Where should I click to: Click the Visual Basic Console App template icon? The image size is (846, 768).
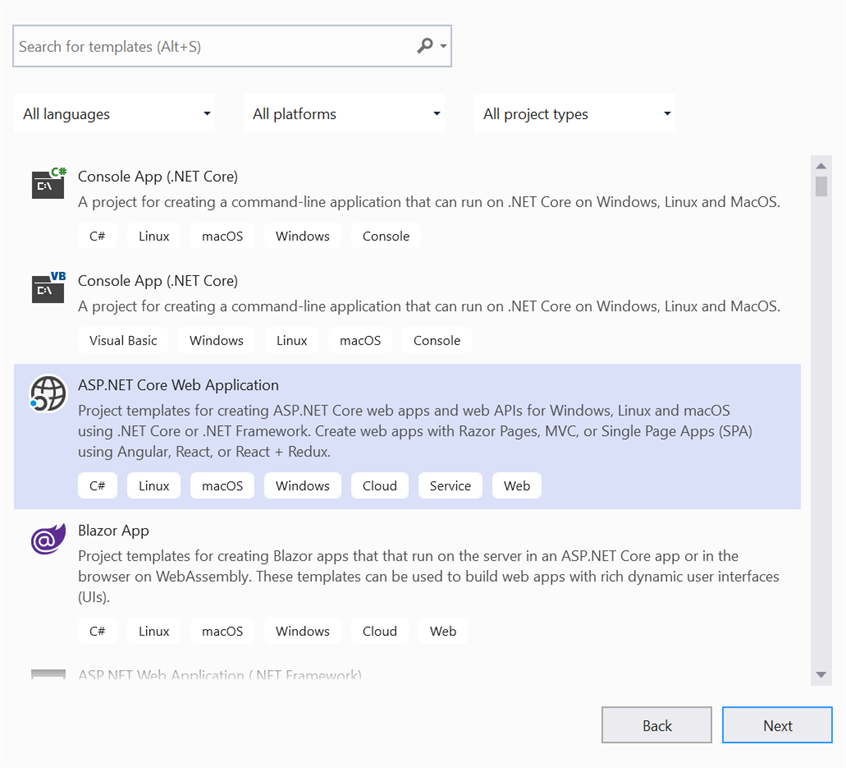(x=47, y=289)
